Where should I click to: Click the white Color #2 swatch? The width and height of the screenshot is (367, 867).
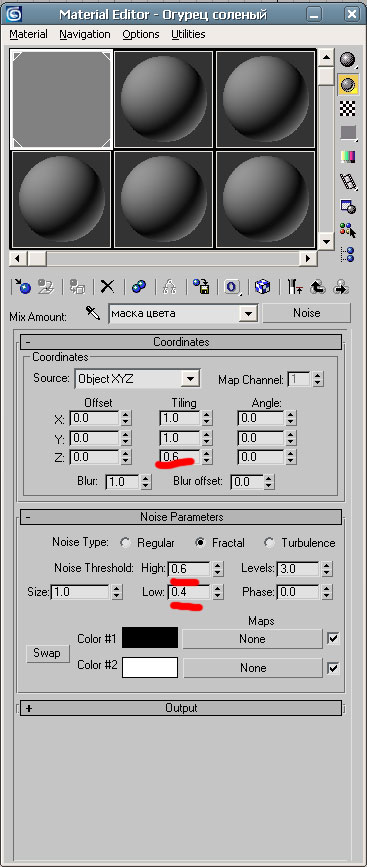[x=150, y=667]
